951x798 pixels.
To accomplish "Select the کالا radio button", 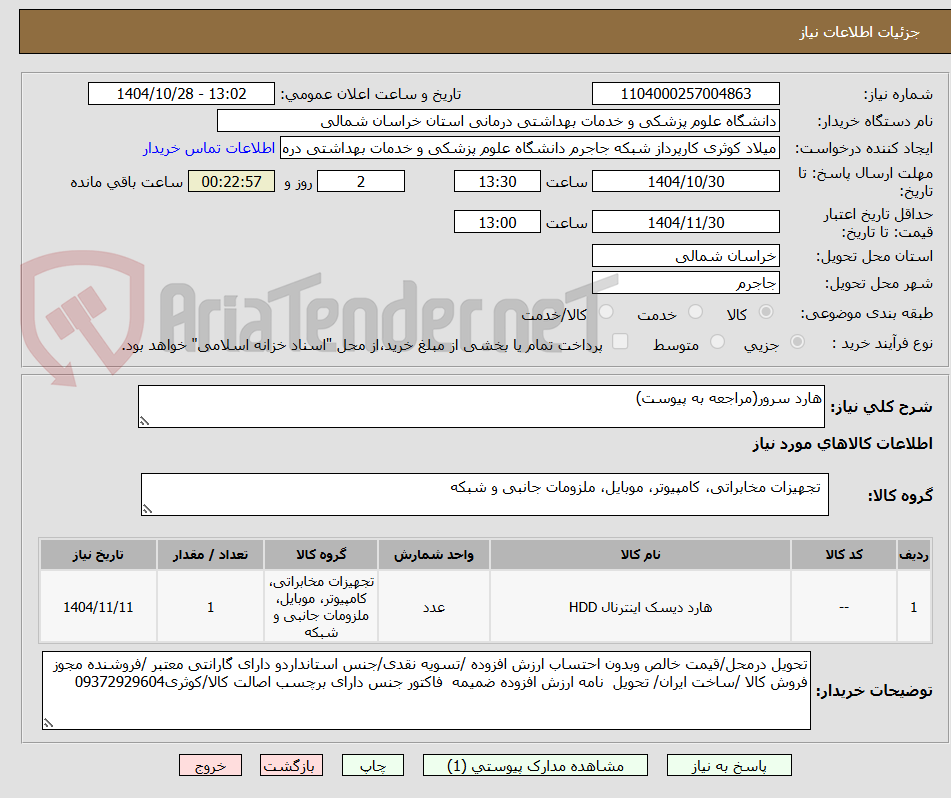I will click(x=766, y=312).
